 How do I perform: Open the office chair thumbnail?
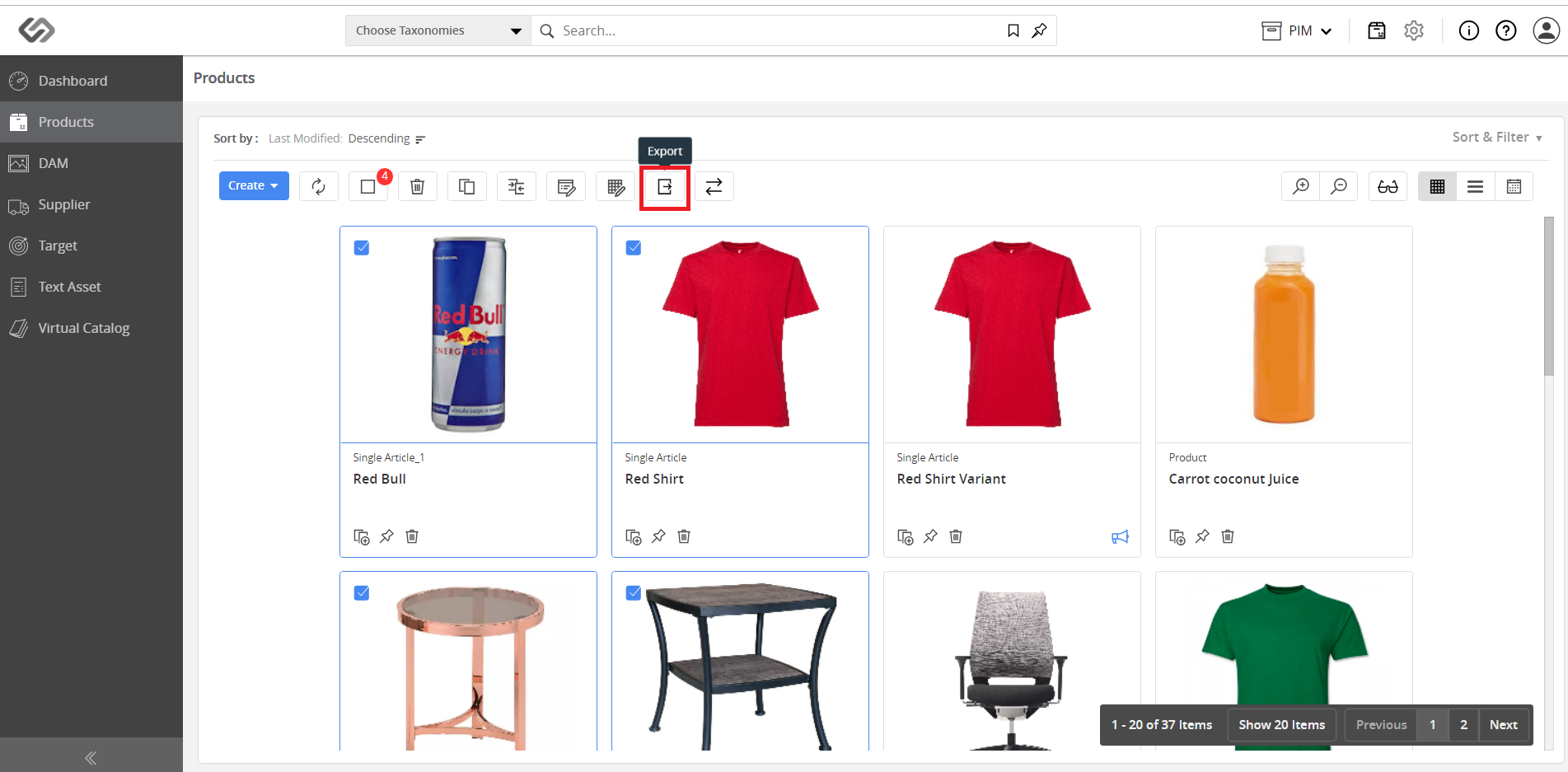point(1012,669)
